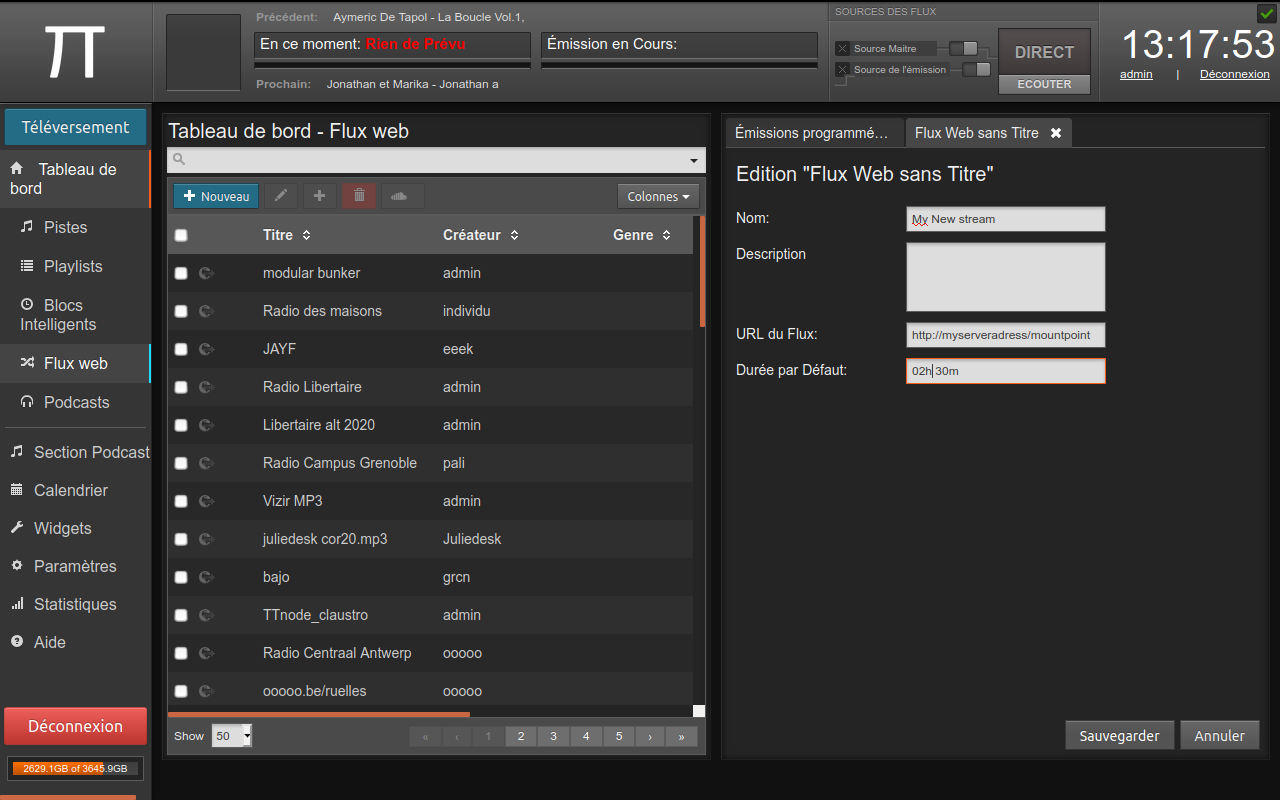Open Calendrier from the sidebar

point(70,490)
